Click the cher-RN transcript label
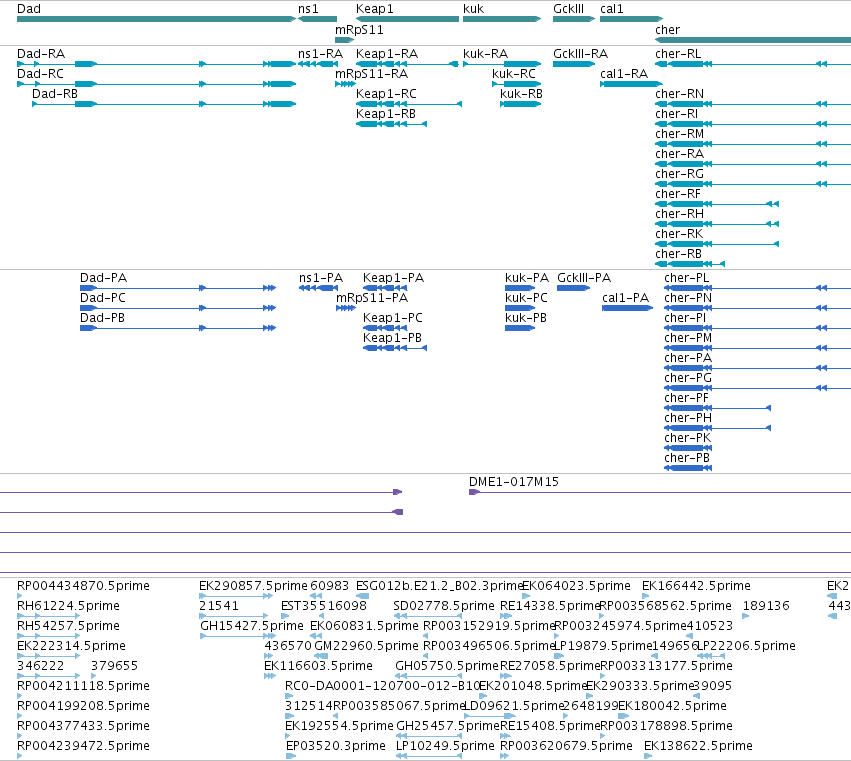This screenshot has height=761, width=851. click(x=679, y=94)
